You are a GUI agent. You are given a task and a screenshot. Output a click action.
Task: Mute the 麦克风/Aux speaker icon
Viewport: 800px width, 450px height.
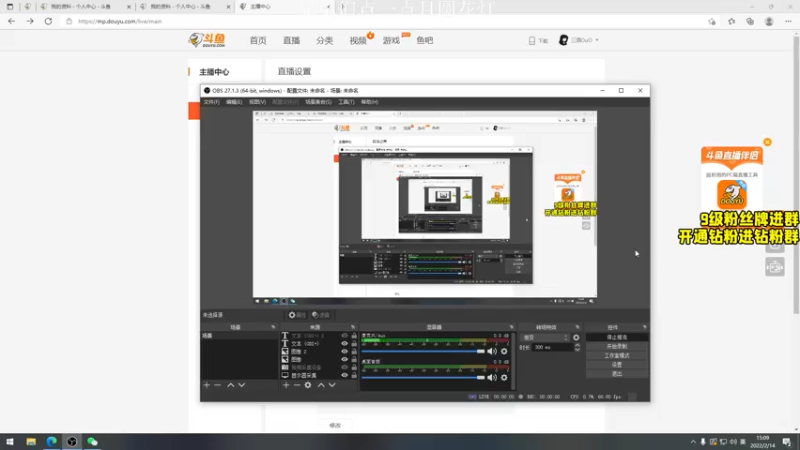coord(491,352)
